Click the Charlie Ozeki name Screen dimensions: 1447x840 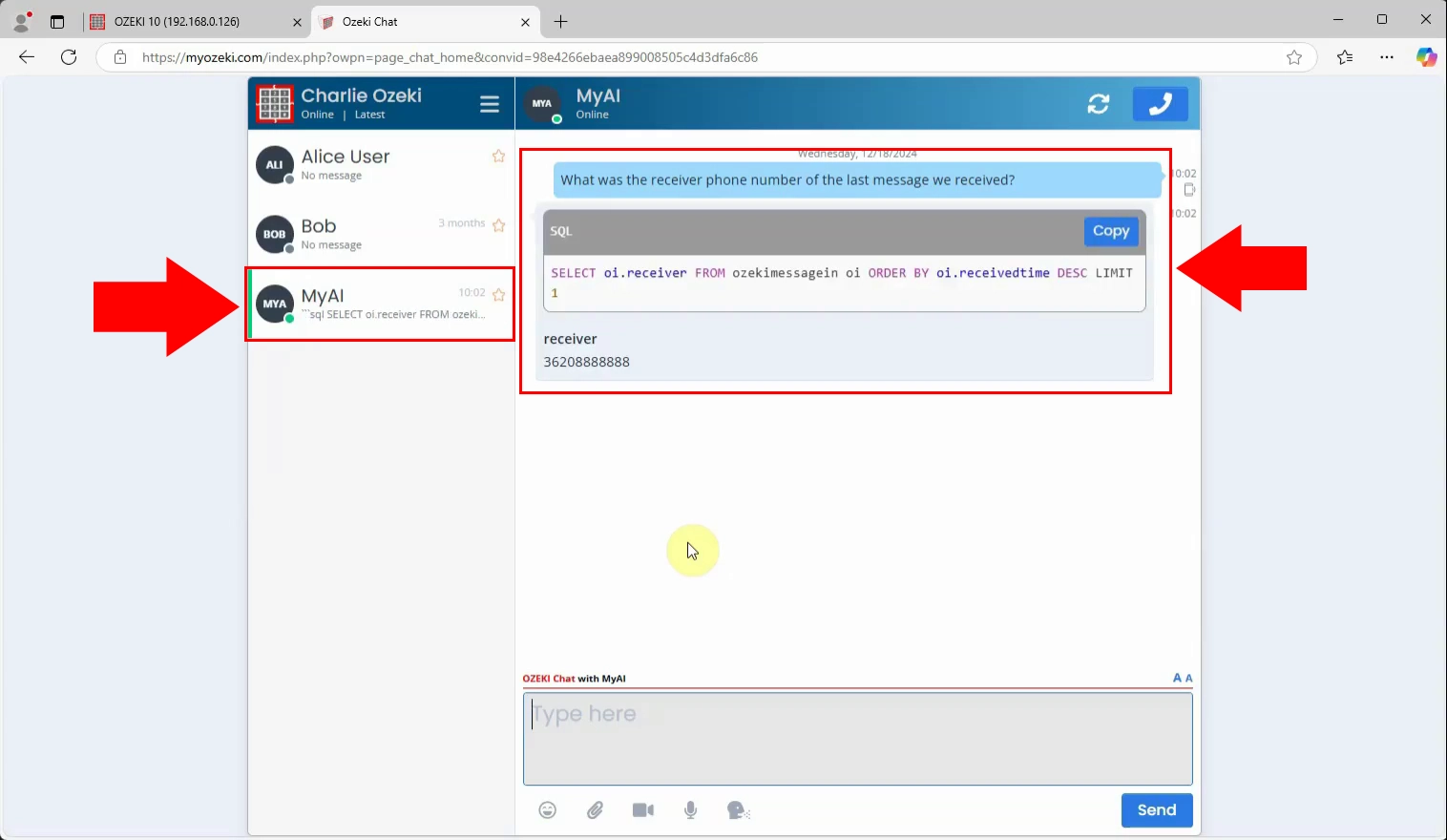361,95
